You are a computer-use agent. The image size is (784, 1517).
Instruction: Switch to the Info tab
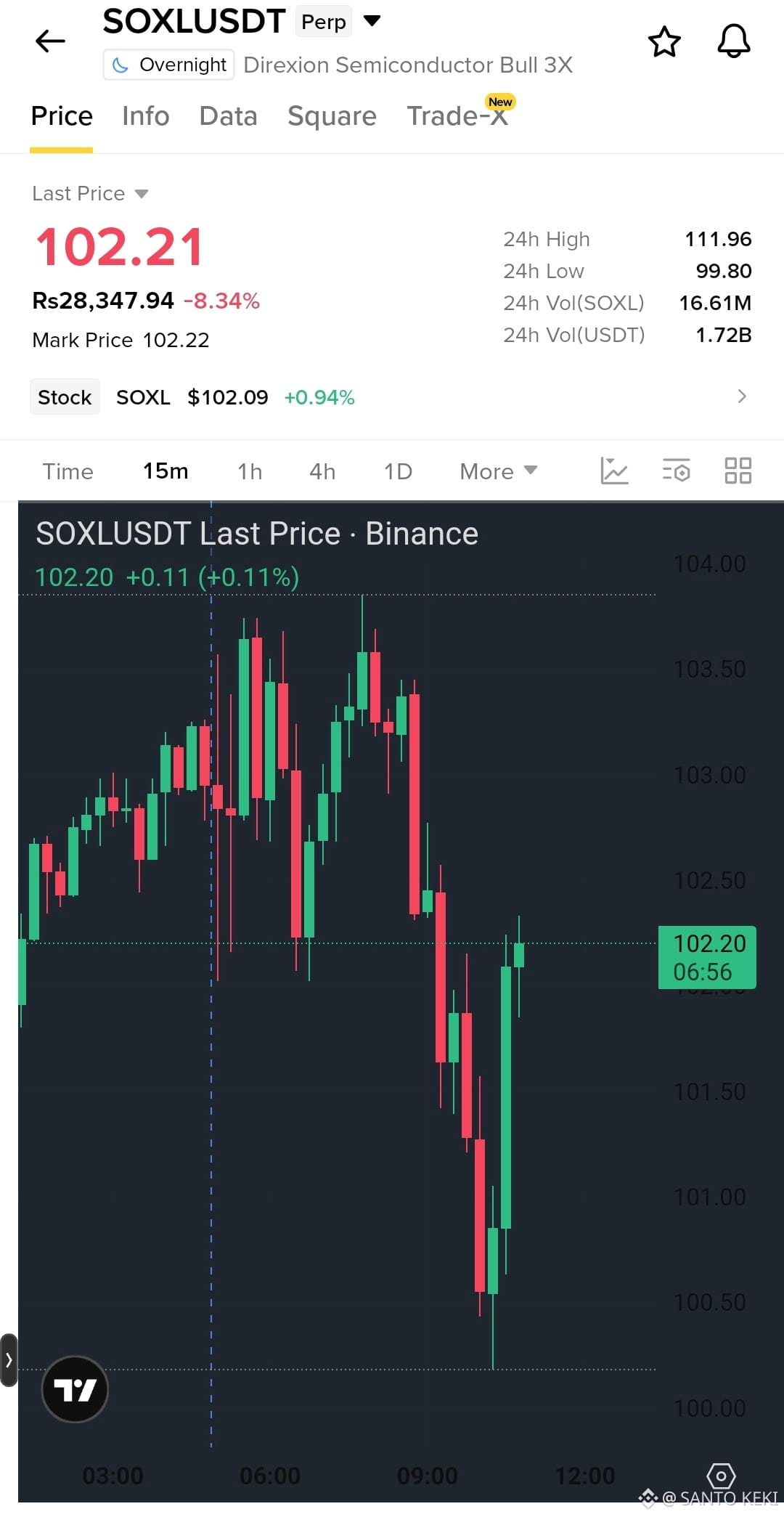145,116
